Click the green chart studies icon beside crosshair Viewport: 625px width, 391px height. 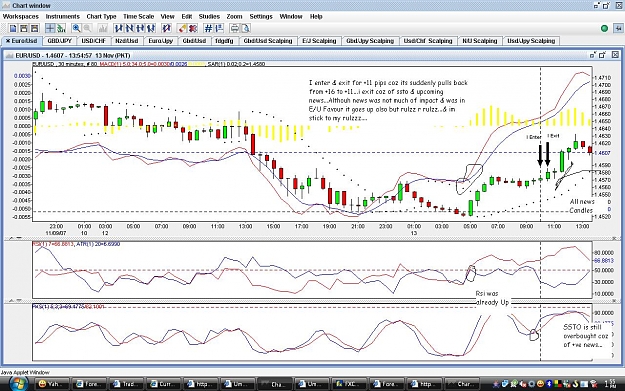pyautogui.click(x=61, y=28)
